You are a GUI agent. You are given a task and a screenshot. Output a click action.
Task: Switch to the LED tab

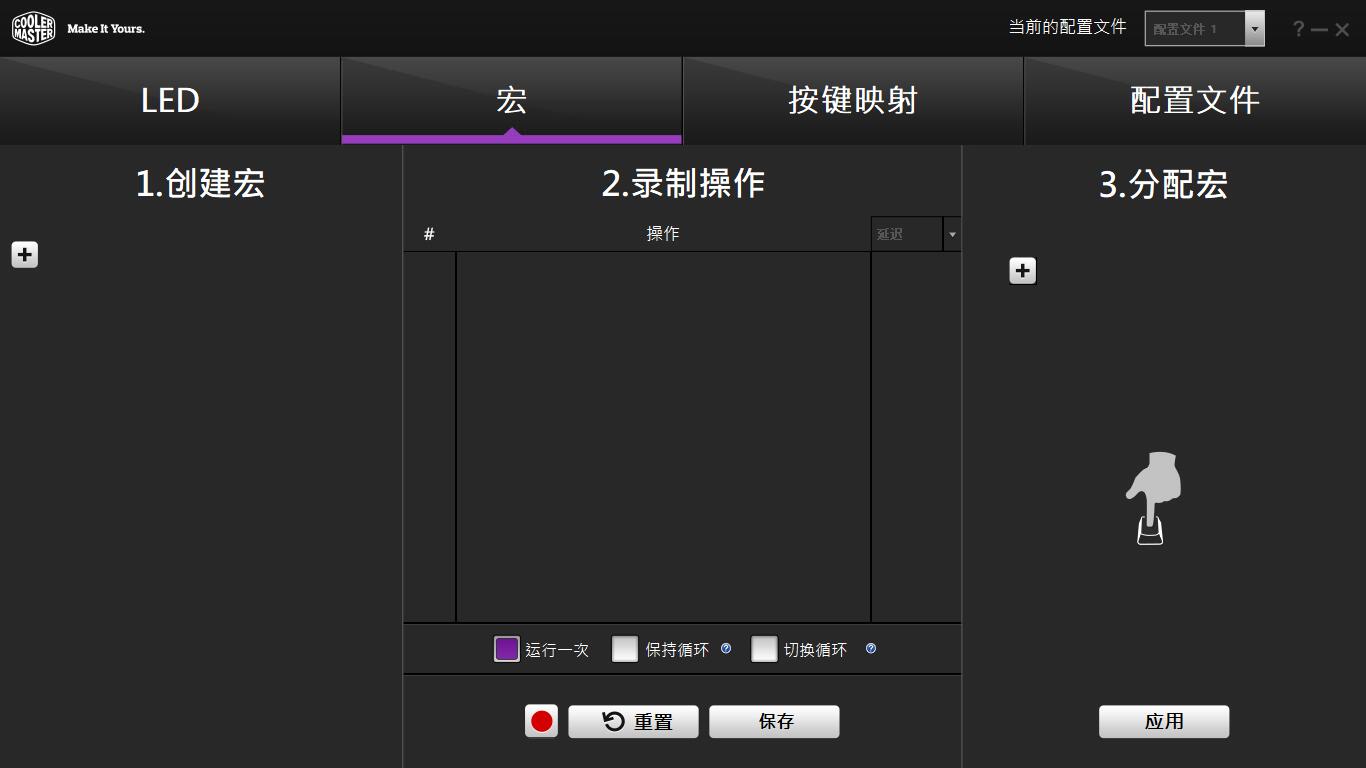coord(170,100)
